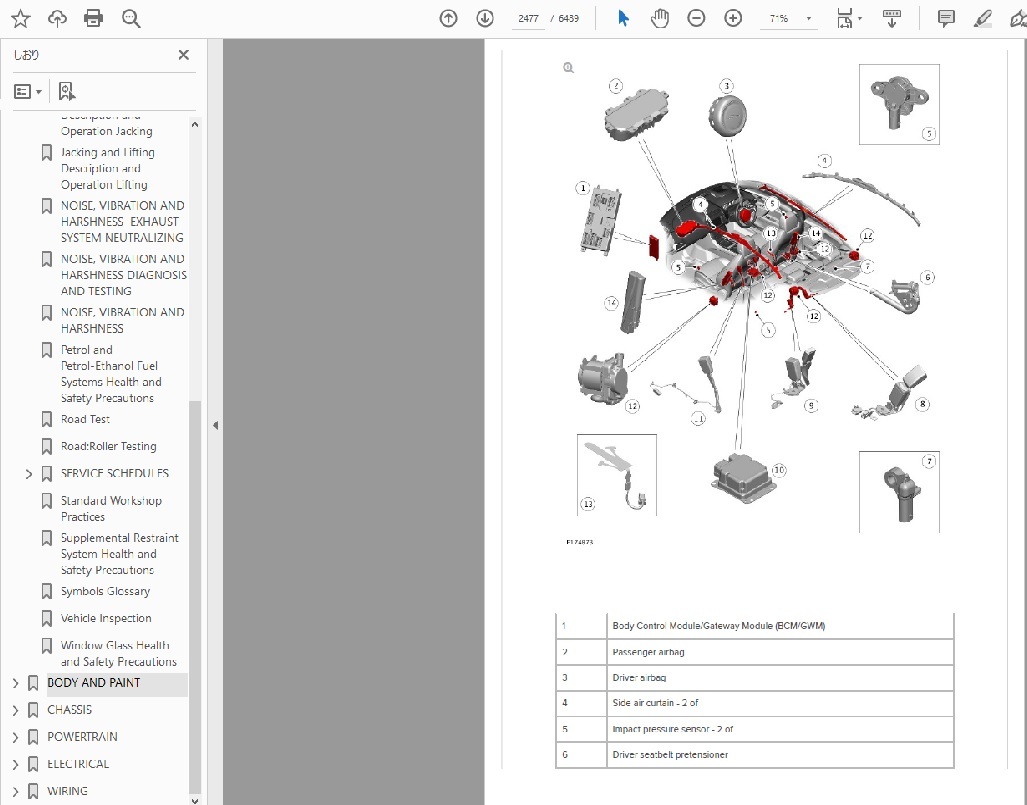1027x805 pixels.
Task: Open the Road Test bookmark
Action: pos(85,419)
